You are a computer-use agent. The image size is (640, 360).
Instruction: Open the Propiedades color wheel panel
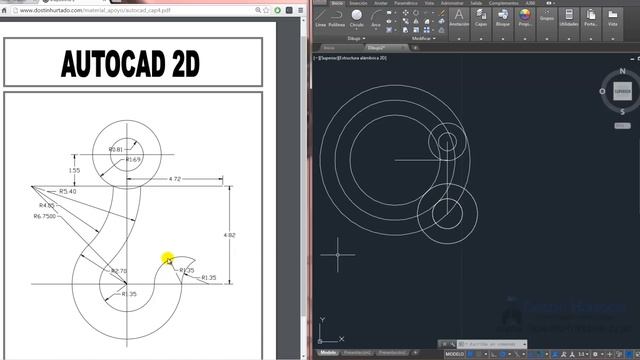(525, 18)
